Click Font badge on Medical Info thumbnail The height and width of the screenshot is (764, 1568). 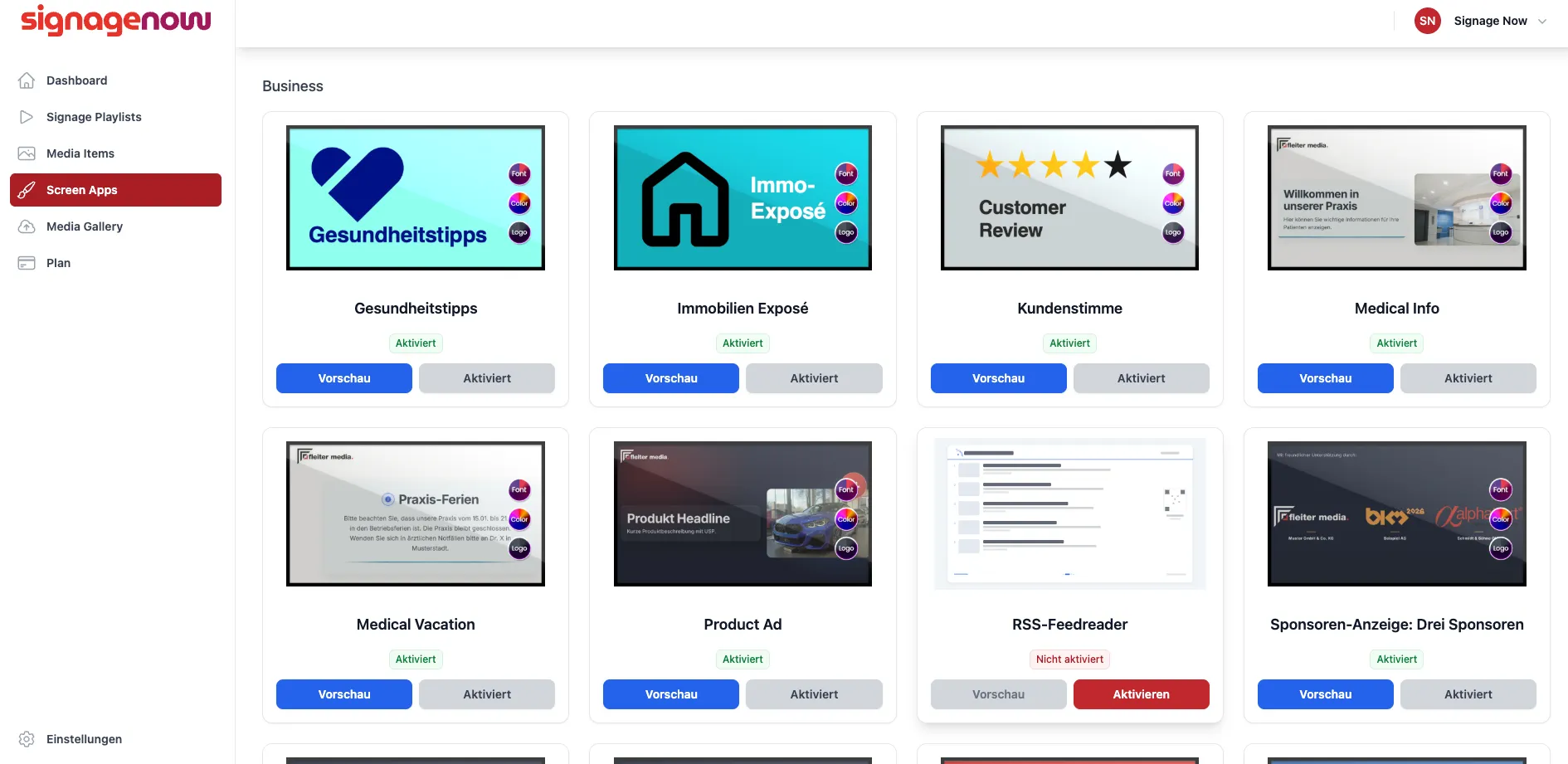[x=1501, y=173]
